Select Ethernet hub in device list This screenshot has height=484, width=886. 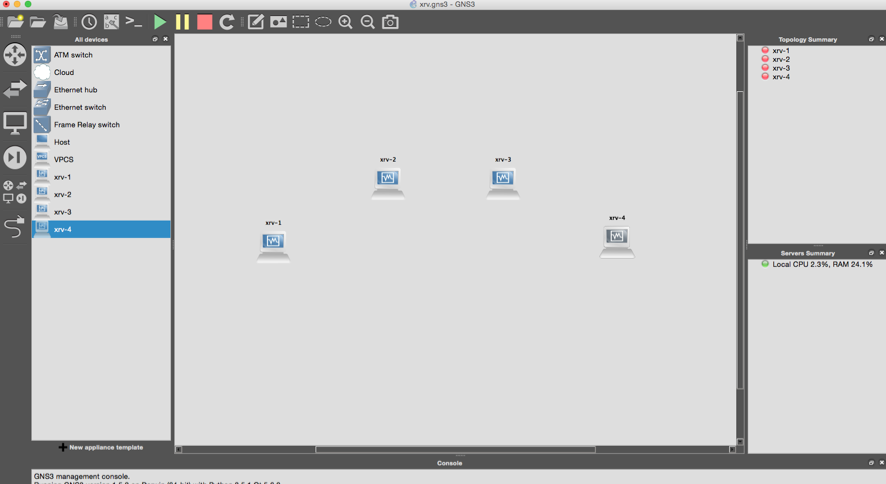click(101, 90)
